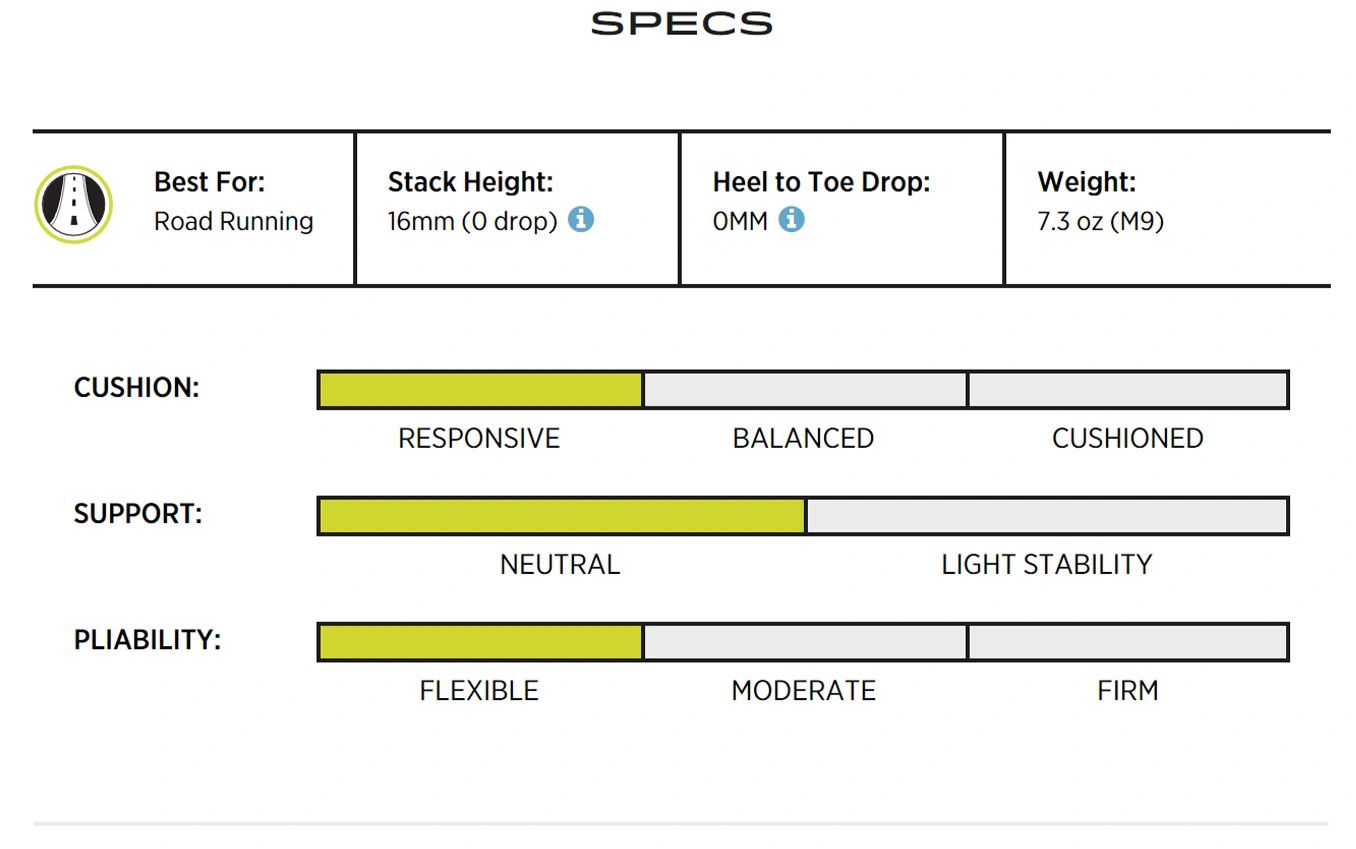Select the Firm pliability bar segment
Viewport: 1356px width, 849px height.
coord(1129,641)
